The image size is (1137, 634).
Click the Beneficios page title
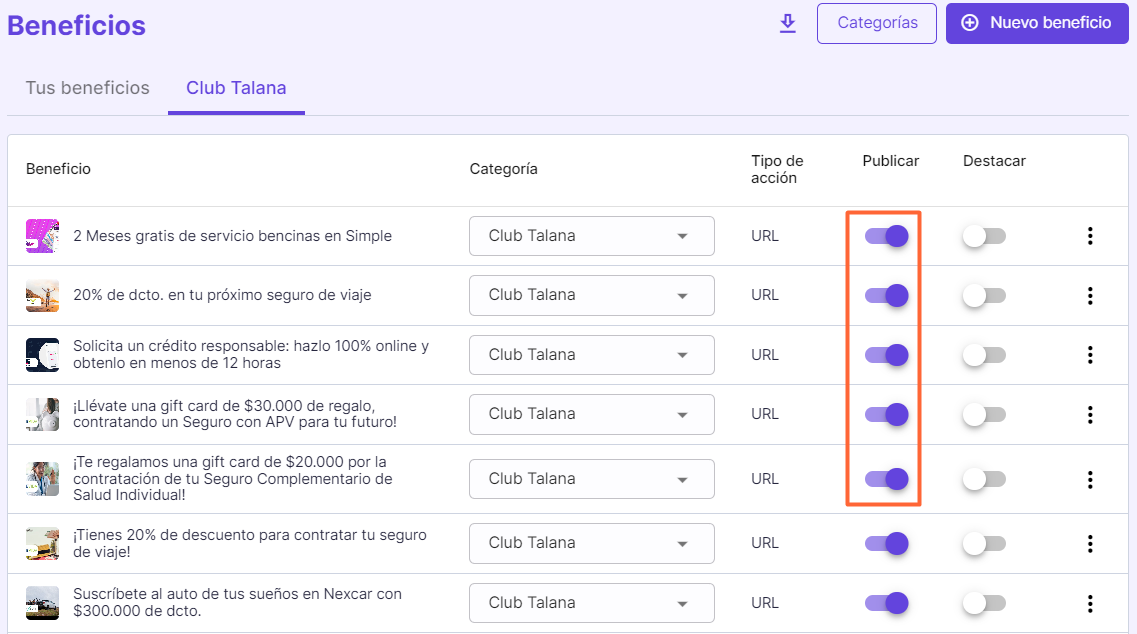(76, 25)
